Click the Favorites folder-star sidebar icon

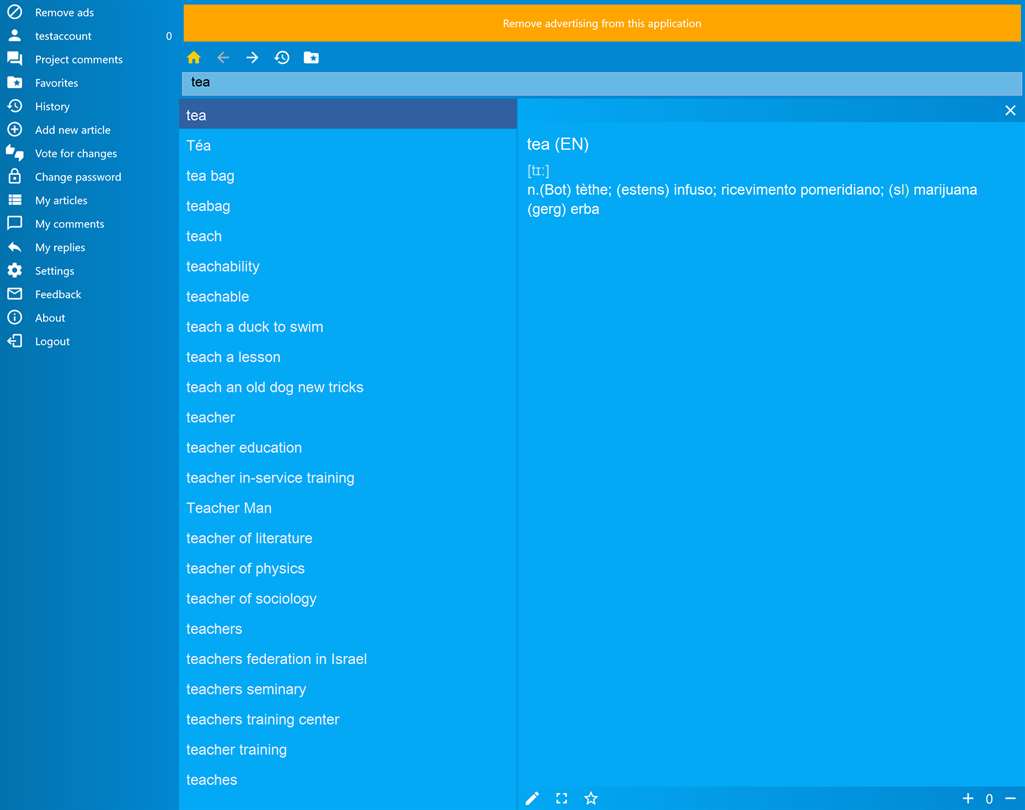click(14, 82)
